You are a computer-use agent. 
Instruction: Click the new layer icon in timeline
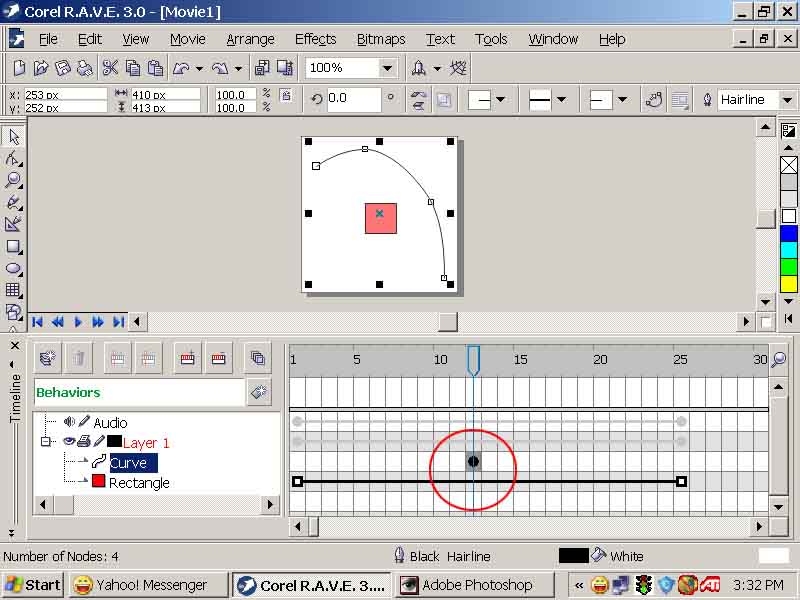[47, 358]
